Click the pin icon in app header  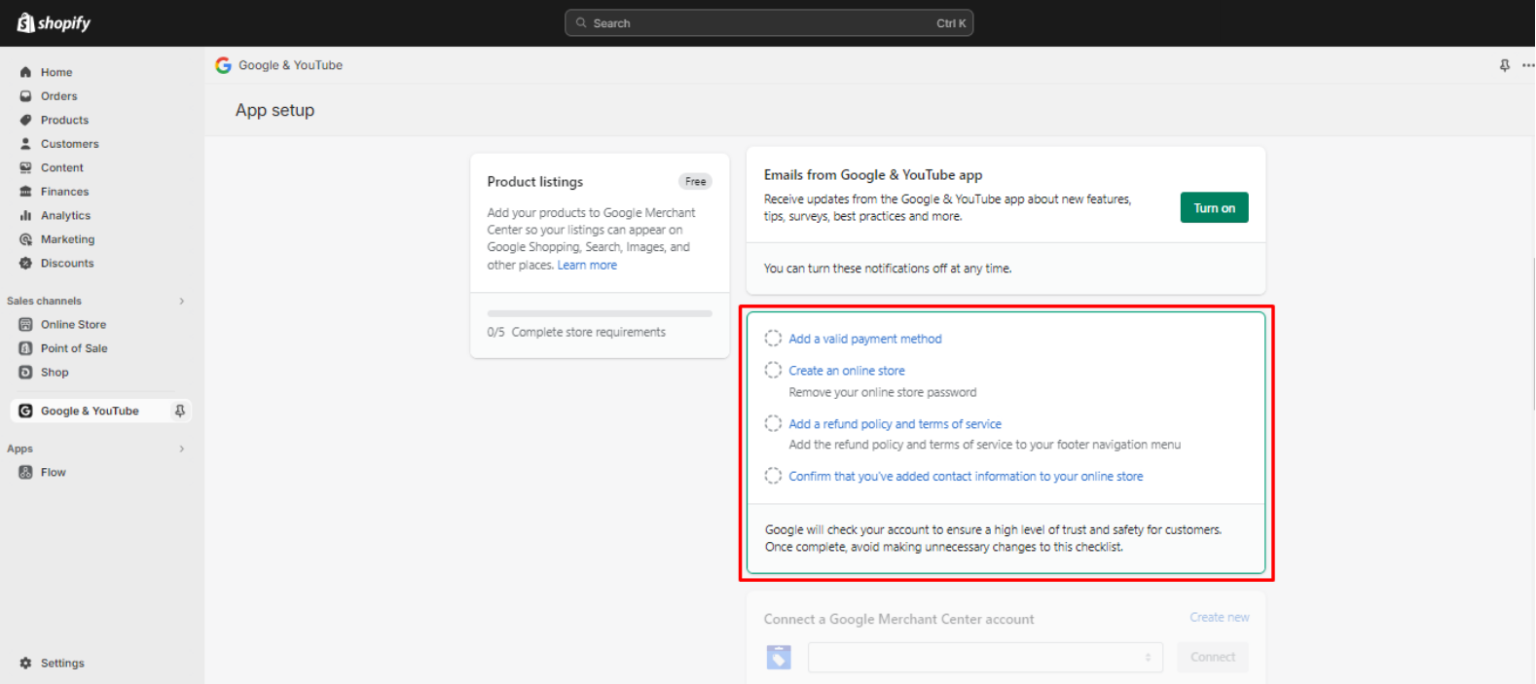coord(1505,65)
